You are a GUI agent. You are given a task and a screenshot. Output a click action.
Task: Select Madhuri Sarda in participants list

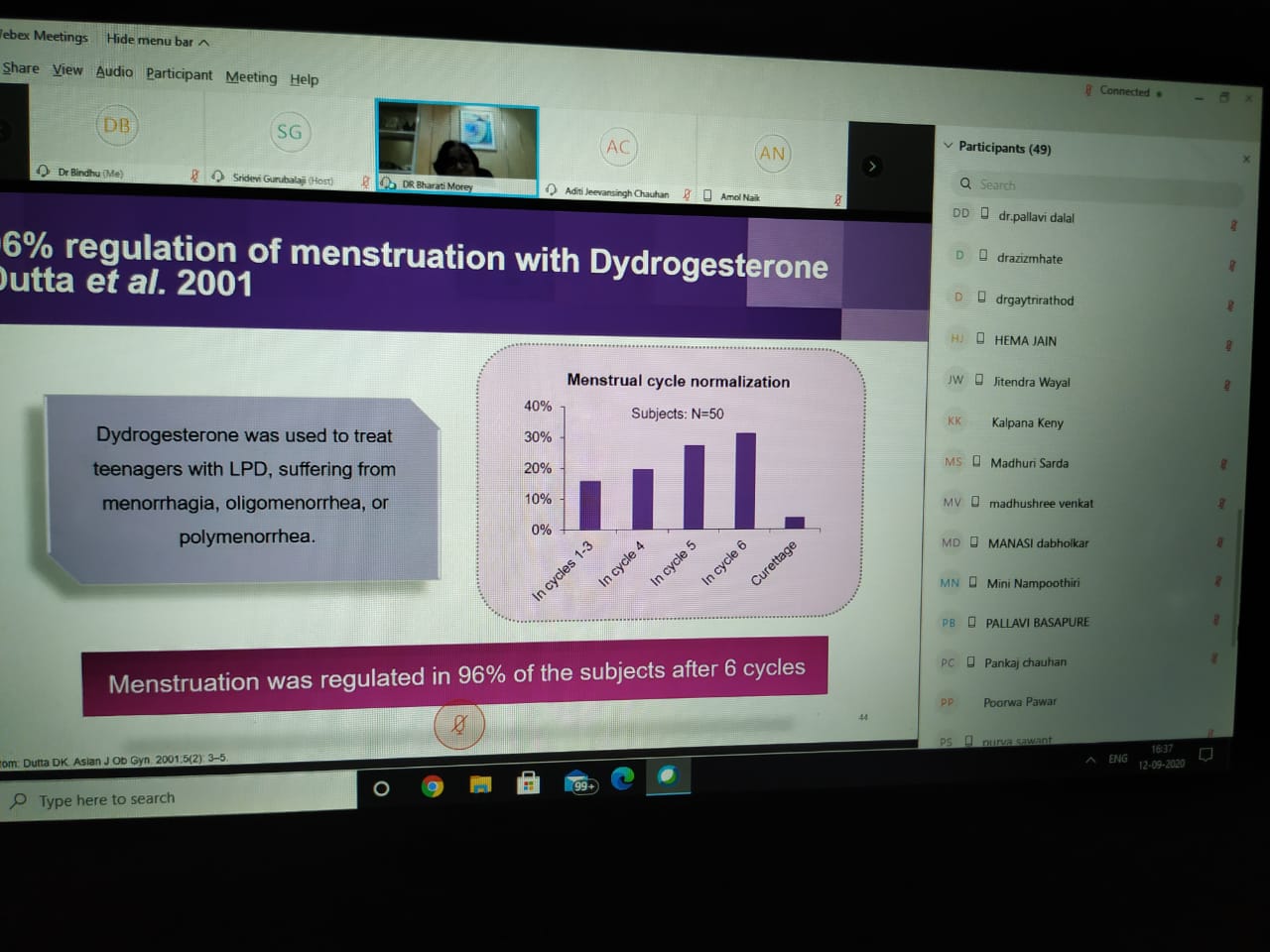1029,463
